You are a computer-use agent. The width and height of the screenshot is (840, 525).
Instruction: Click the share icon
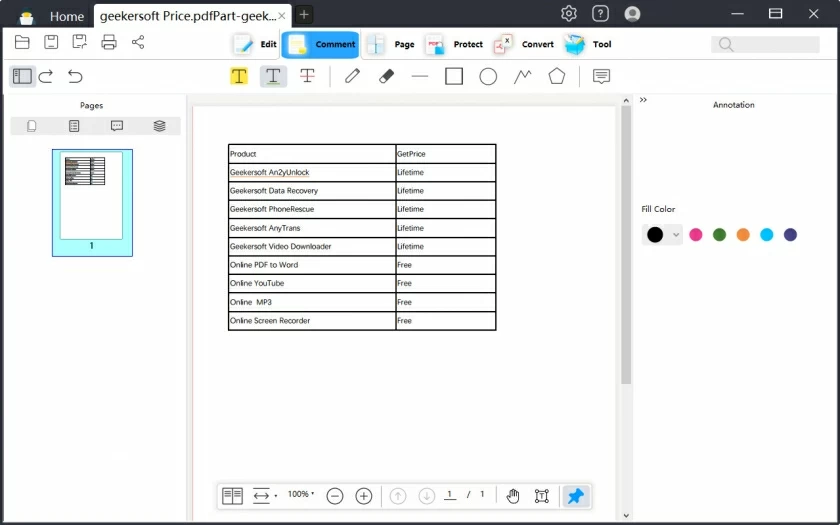[x=138, y=42]
